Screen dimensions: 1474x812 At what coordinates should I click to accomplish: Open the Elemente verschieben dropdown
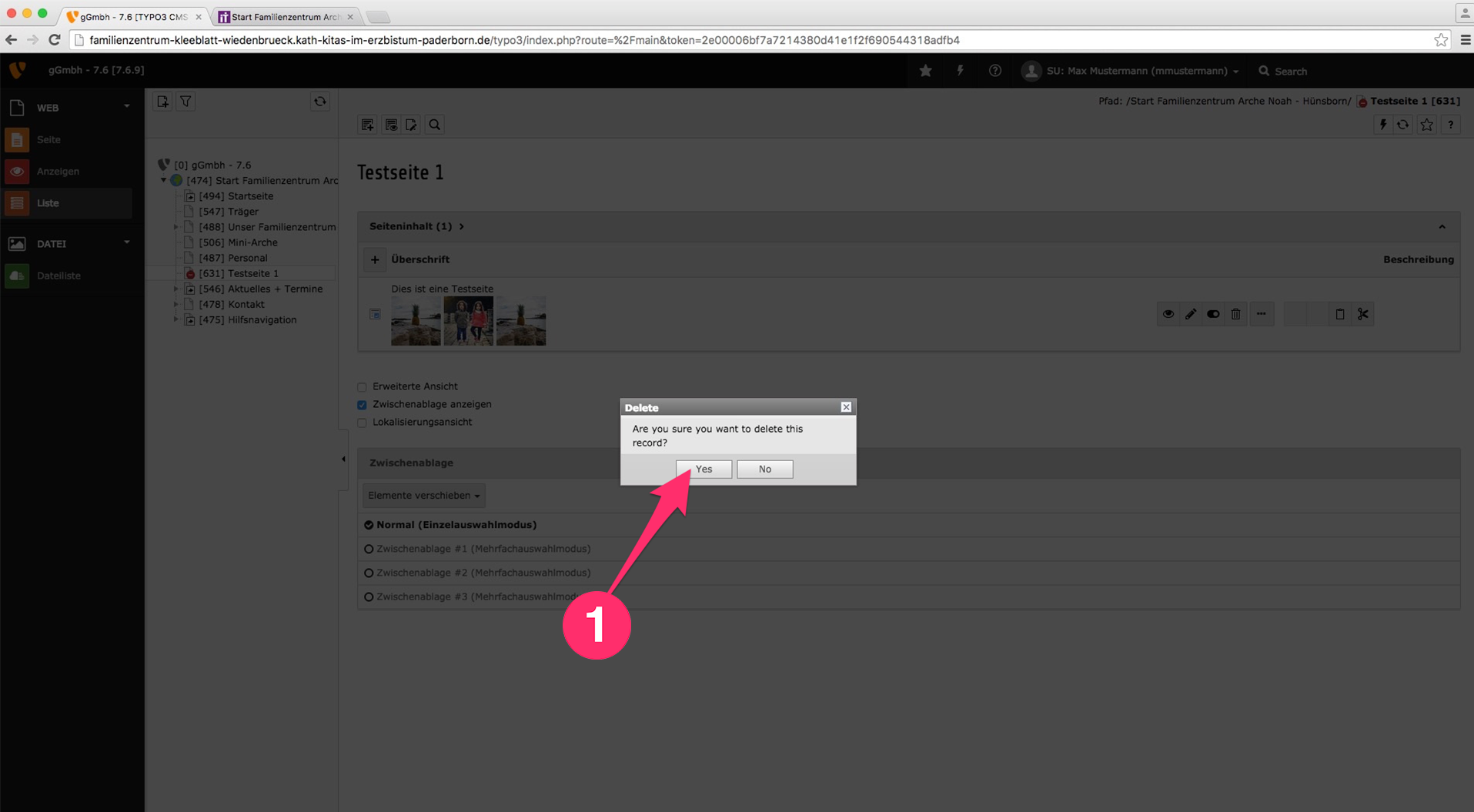pyautogui.click(x=423, y=496)
